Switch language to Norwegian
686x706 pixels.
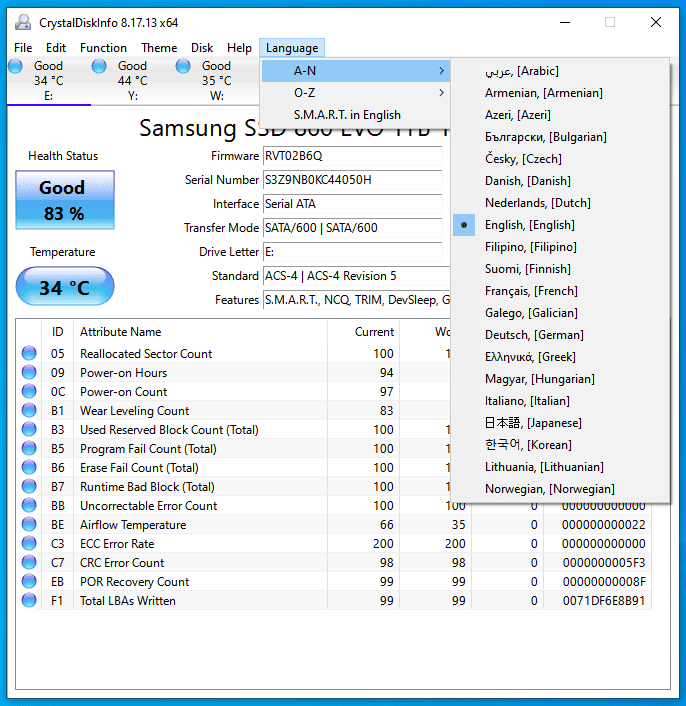560,489
